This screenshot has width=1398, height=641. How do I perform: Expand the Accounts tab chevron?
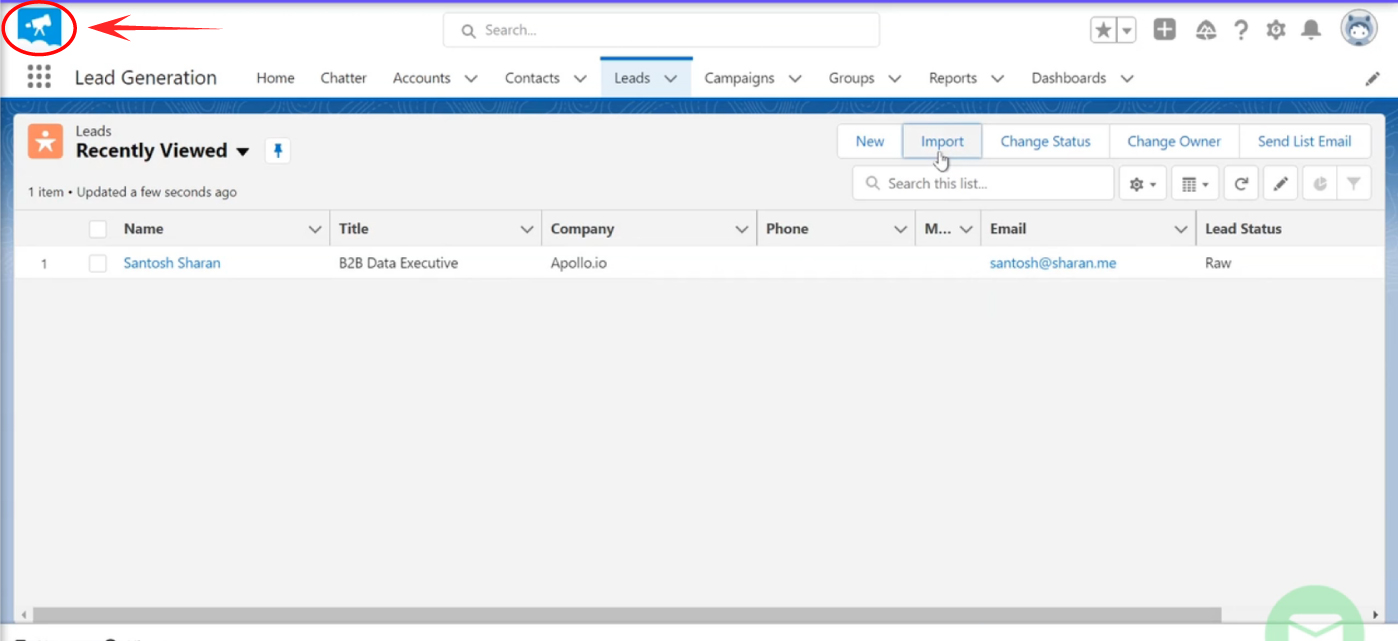(471, 78)
